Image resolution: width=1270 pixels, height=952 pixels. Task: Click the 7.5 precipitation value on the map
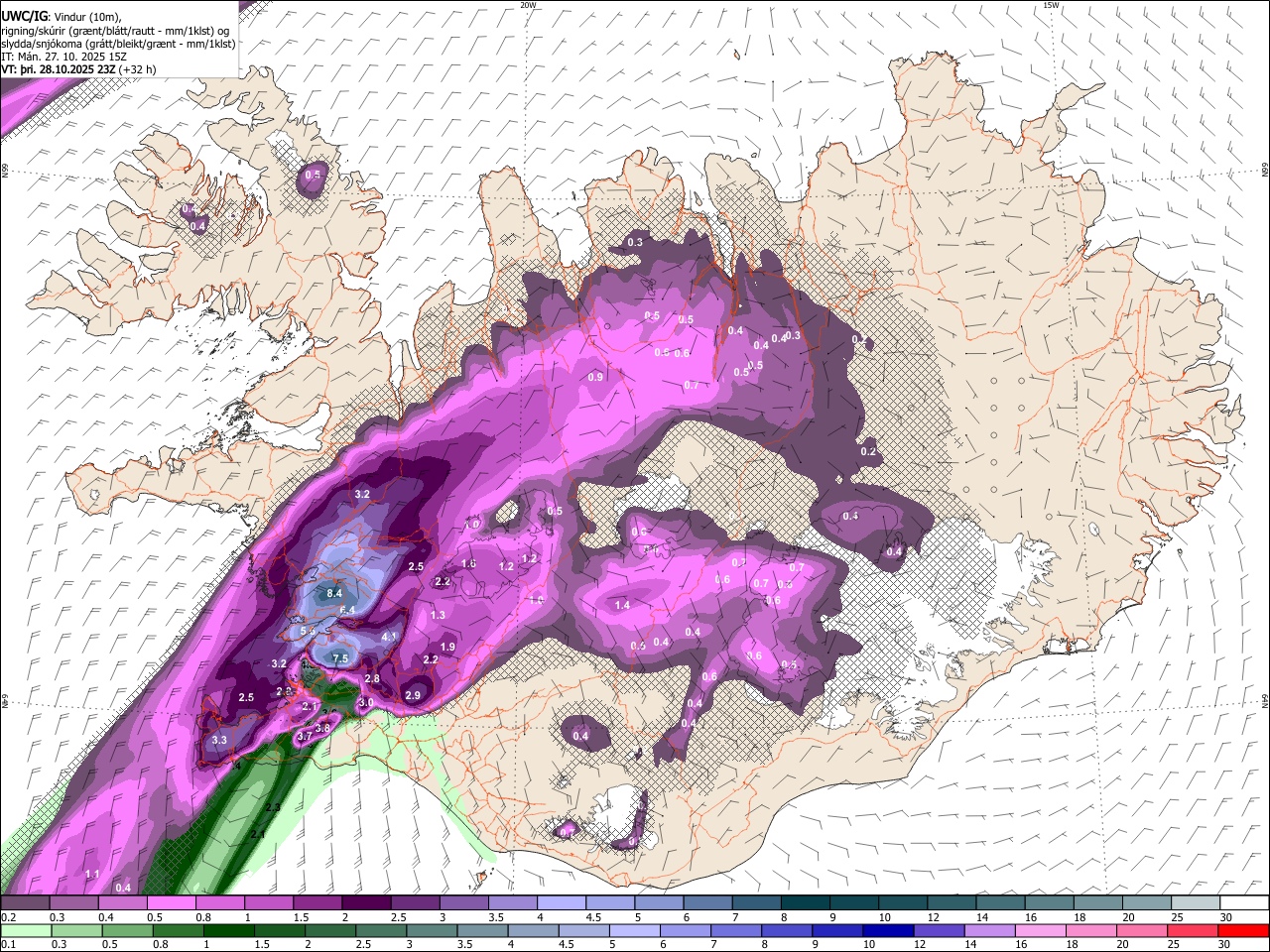tap(340, 658)
